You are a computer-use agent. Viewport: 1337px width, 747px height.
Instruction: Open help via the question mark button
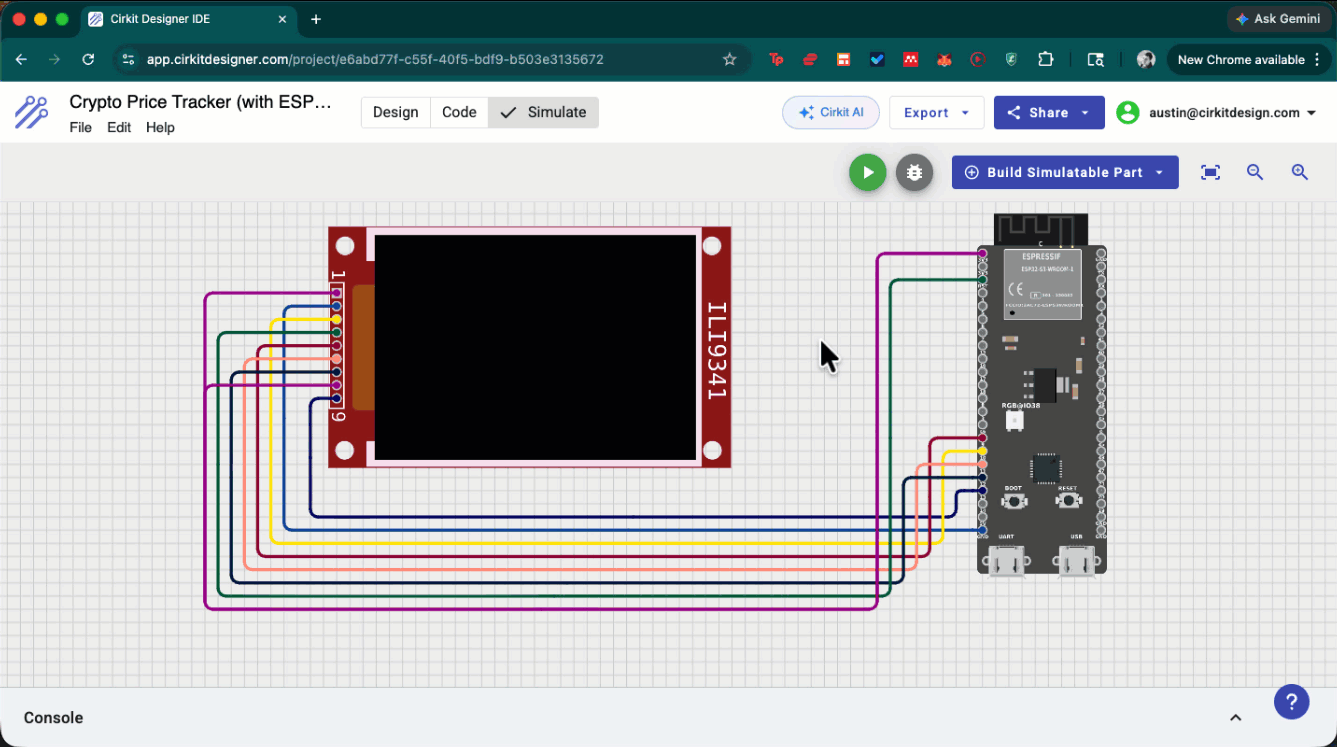coord(1291,701)
